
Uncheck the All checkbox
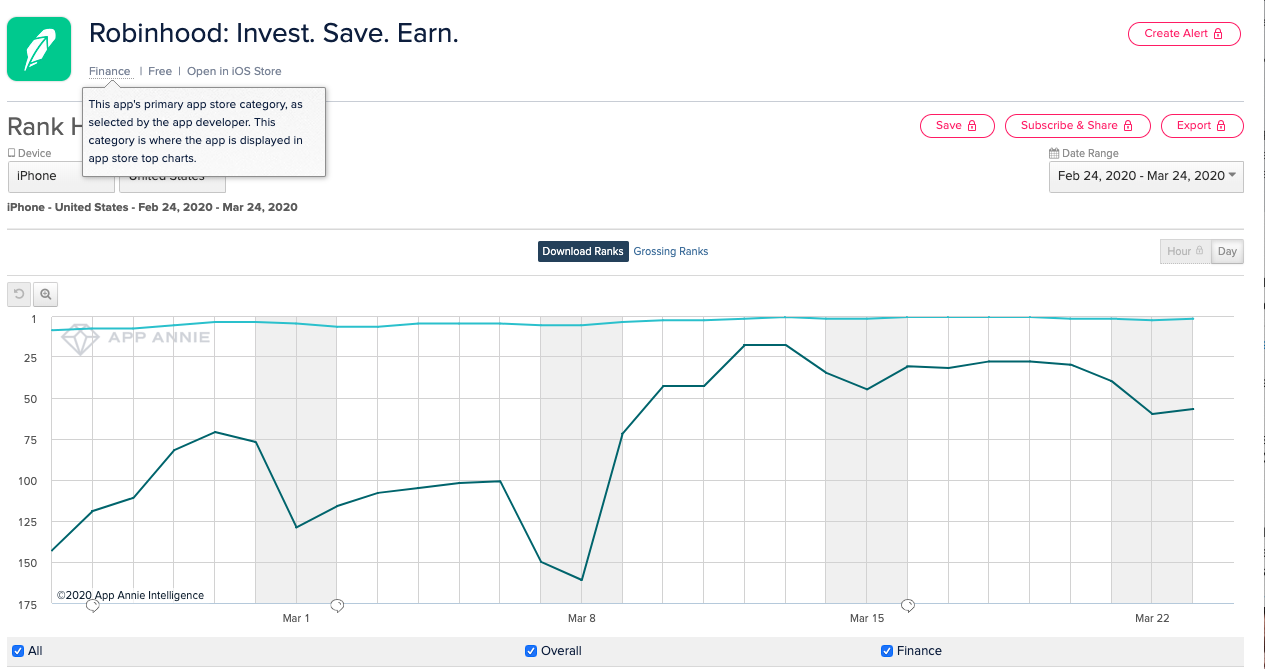[x=18, y=651]
